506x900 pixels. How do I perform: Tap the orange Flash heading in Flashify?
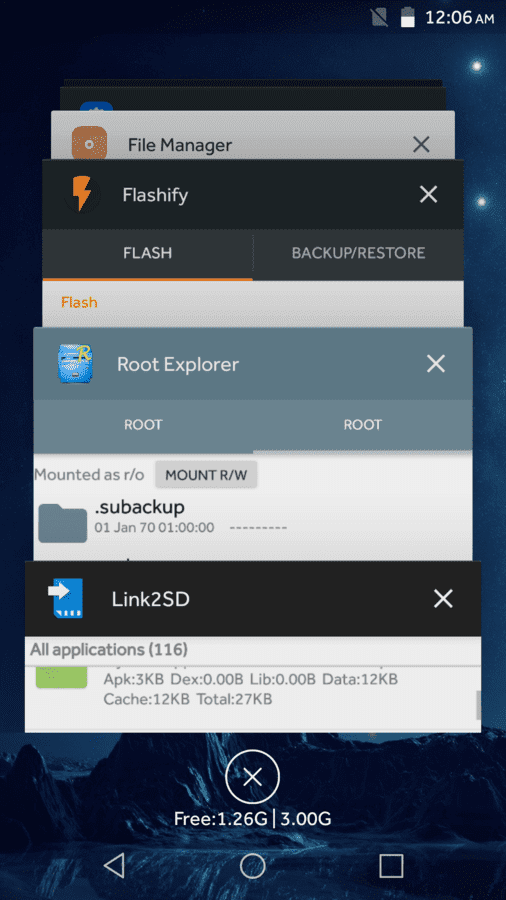79,302
